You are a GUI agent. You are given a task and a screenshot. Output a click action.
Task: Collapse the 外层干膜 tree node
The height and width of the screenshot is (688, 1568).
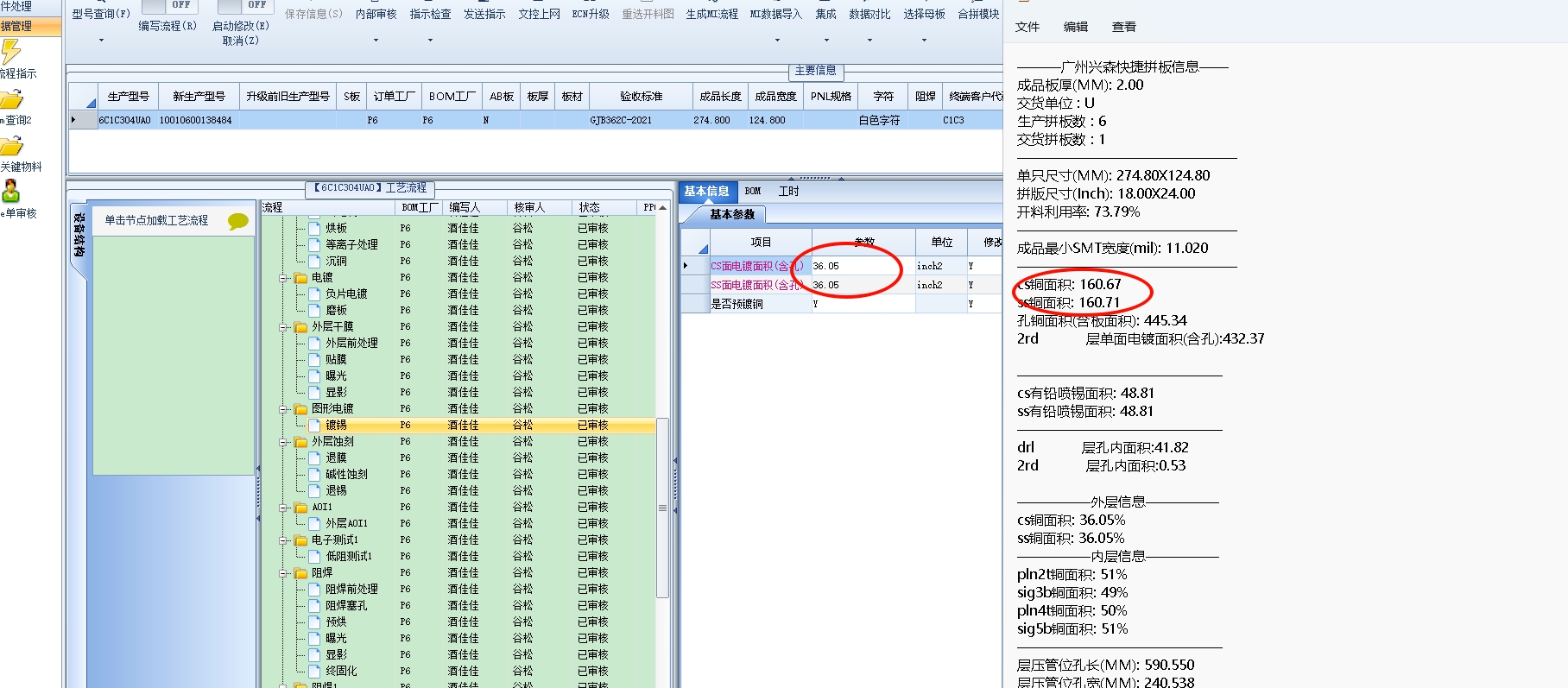pos(283,327)
